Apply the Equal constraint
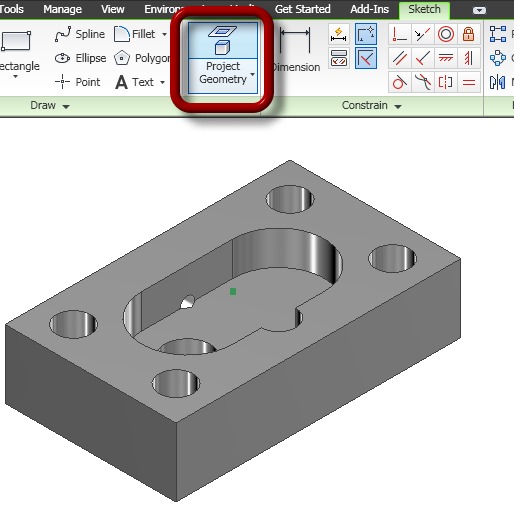The width and height of the screenshot is (514, 509). 468,82
